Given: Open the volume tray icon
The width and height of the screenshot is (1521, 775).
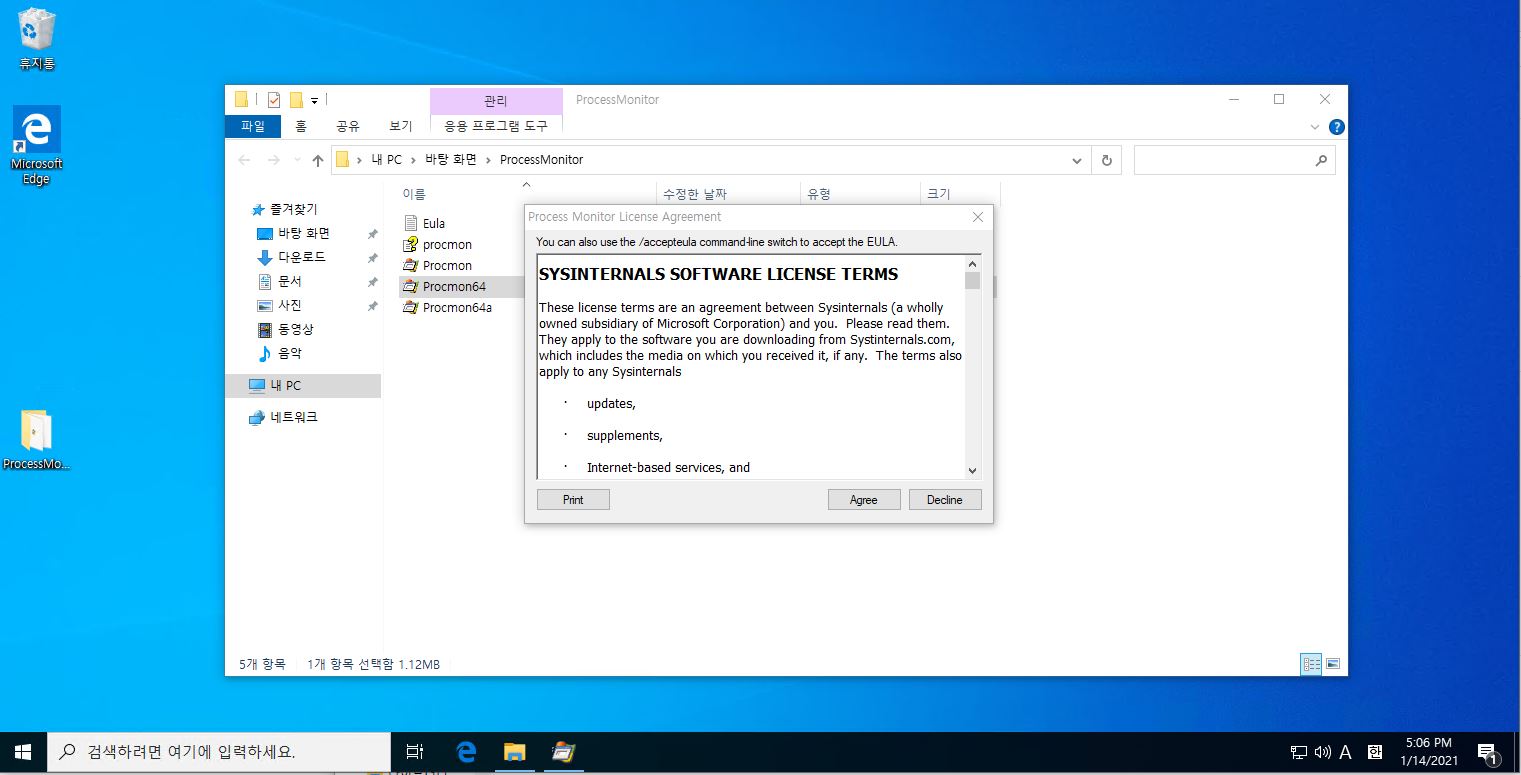Looking at the screenshot, I should tap(1323, 752).
